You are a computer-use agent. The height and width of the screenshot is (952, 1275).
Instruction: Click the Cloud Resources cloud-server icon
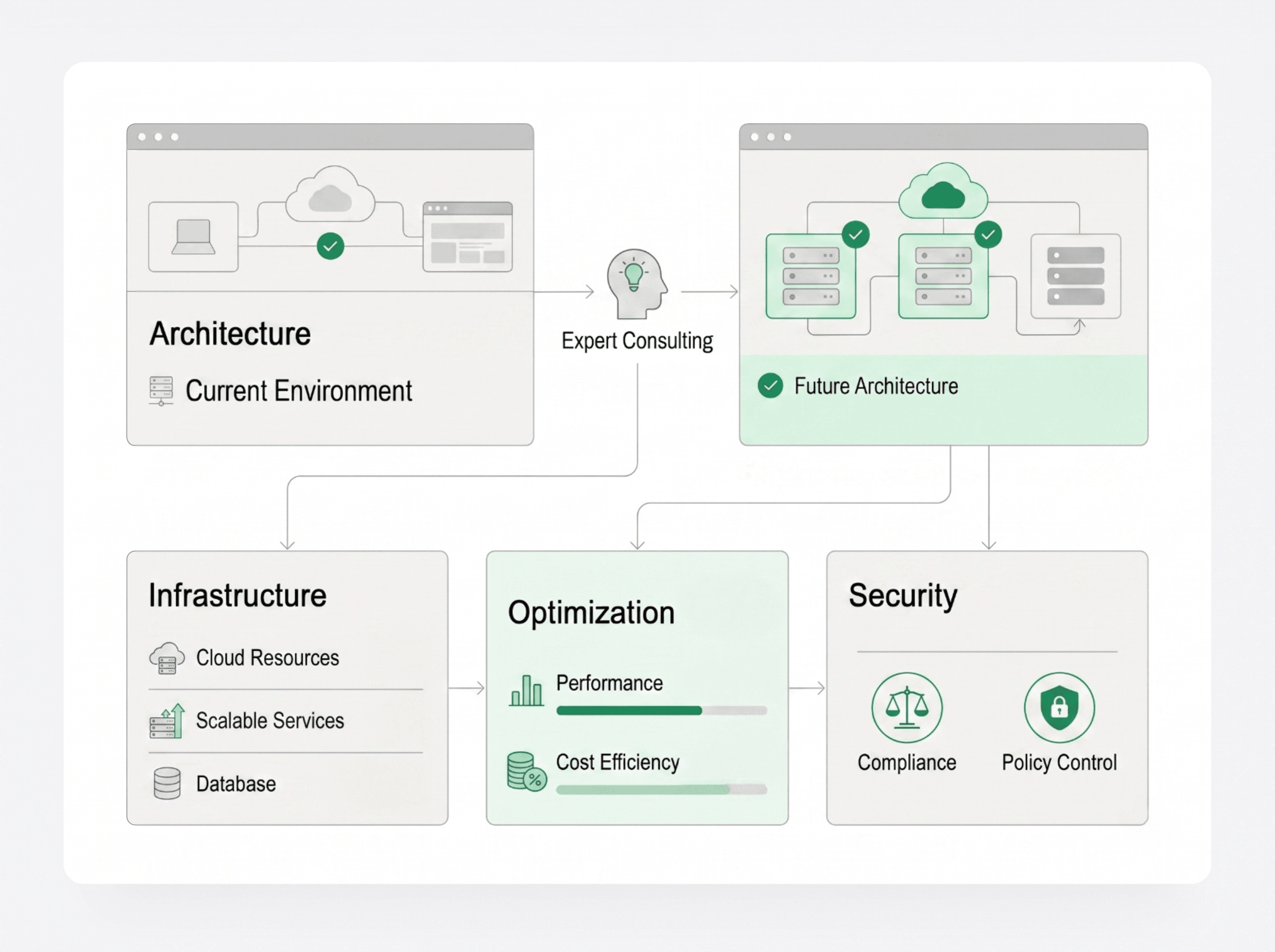coord(167,658)
